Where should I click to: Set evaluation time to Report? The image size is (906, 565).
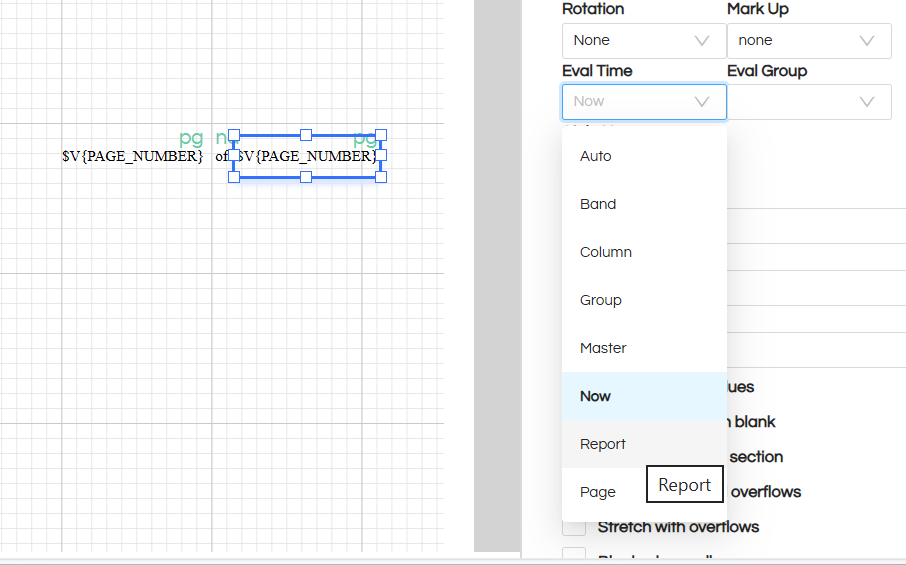tap(603, 444)
